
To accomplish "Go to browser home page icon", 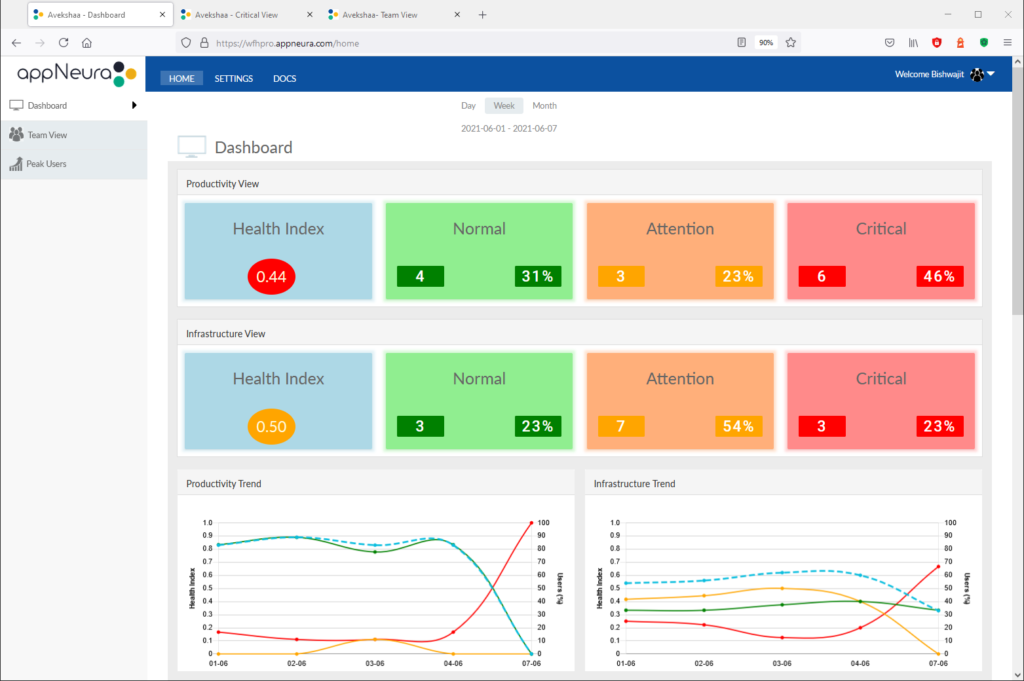I will pyautogui.click(x=87, y=43).
